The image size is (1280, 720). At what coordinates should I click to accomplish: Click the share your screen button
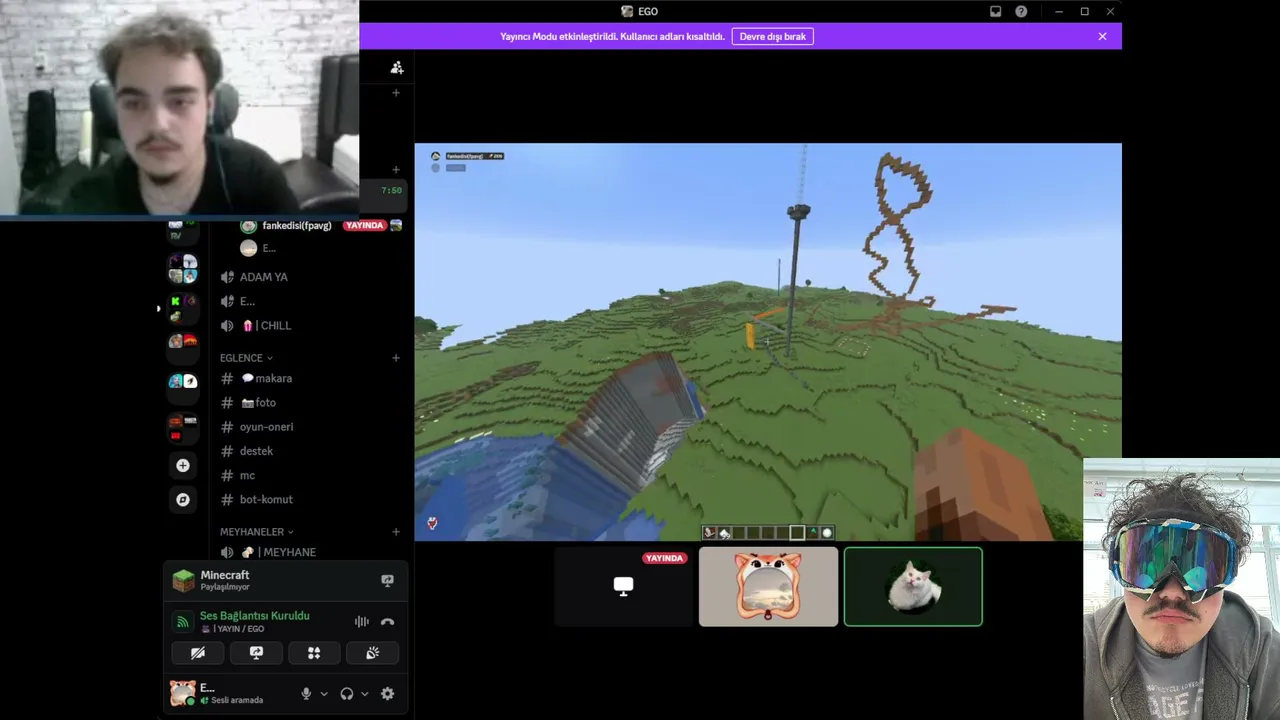pos(256,653)
